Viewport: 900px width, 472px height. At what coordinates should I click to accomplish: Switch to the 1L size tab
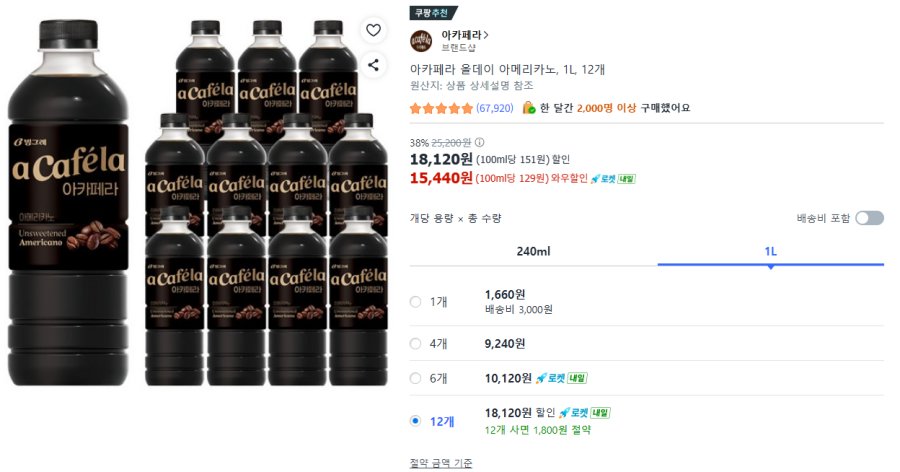click(770, 251)
